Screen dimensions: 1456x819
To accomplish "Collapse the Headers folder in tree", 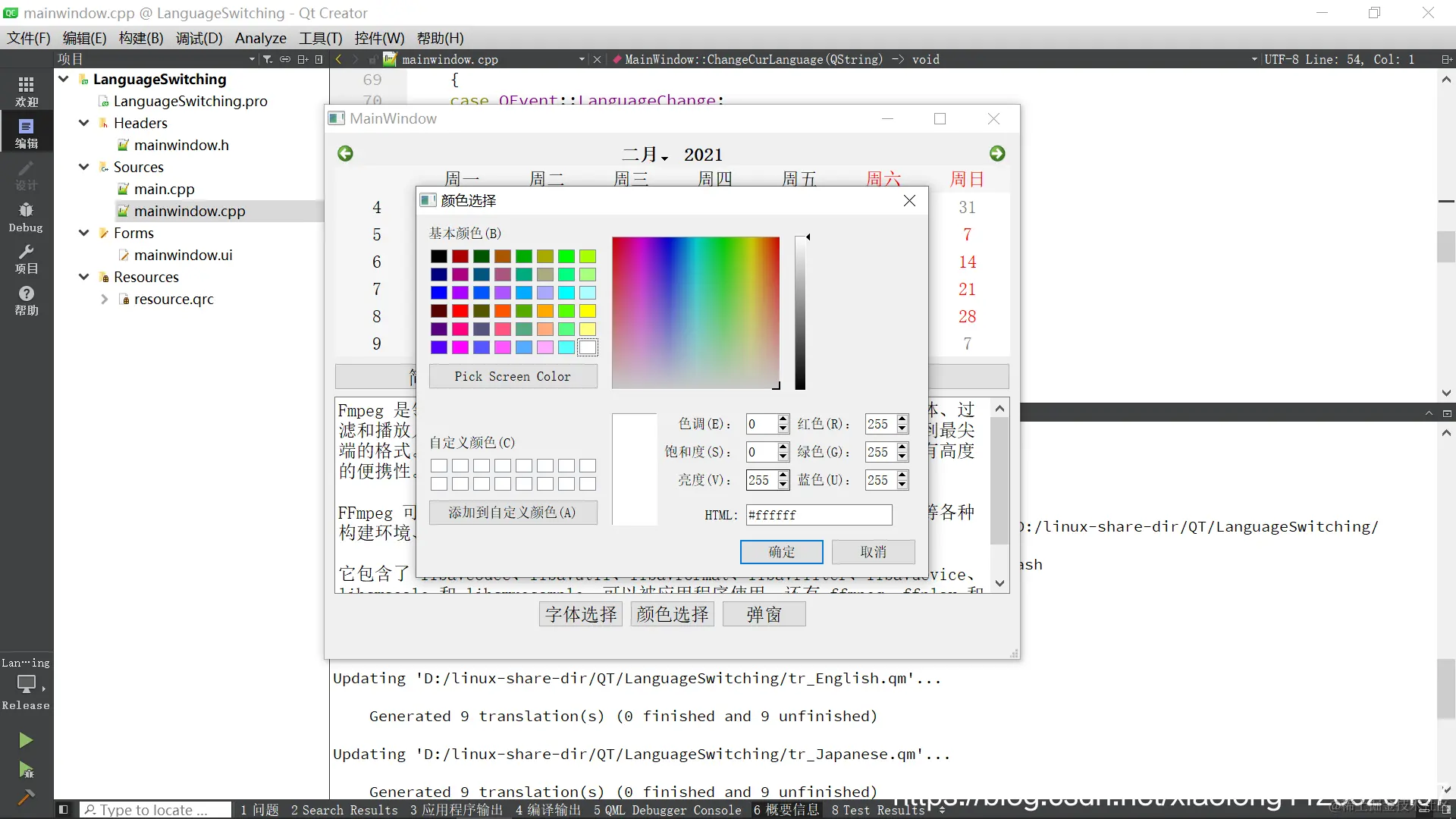I will (x=84, y=123).
